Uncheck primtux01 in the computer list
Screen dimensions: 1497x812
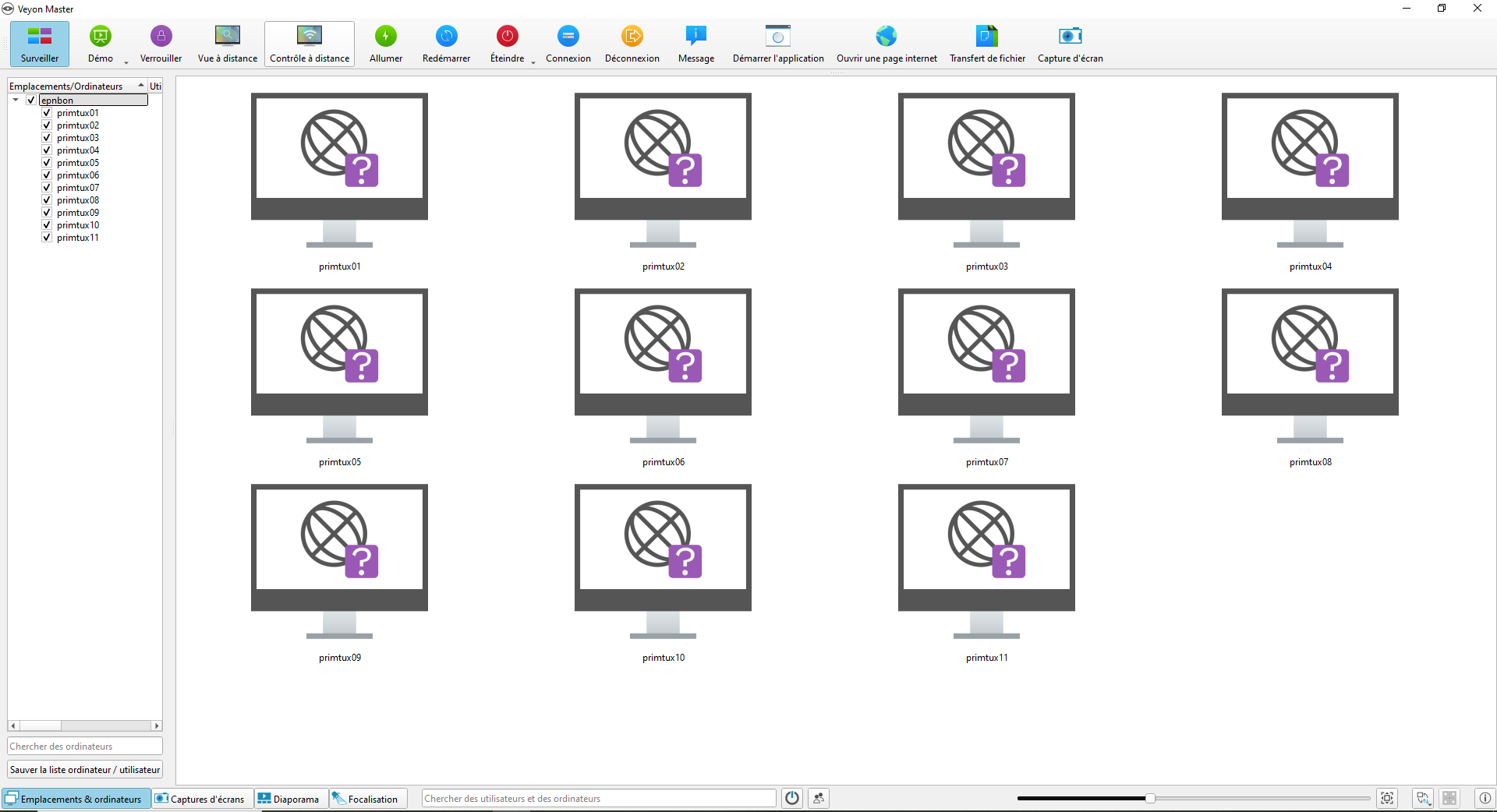tap(47, 113)
